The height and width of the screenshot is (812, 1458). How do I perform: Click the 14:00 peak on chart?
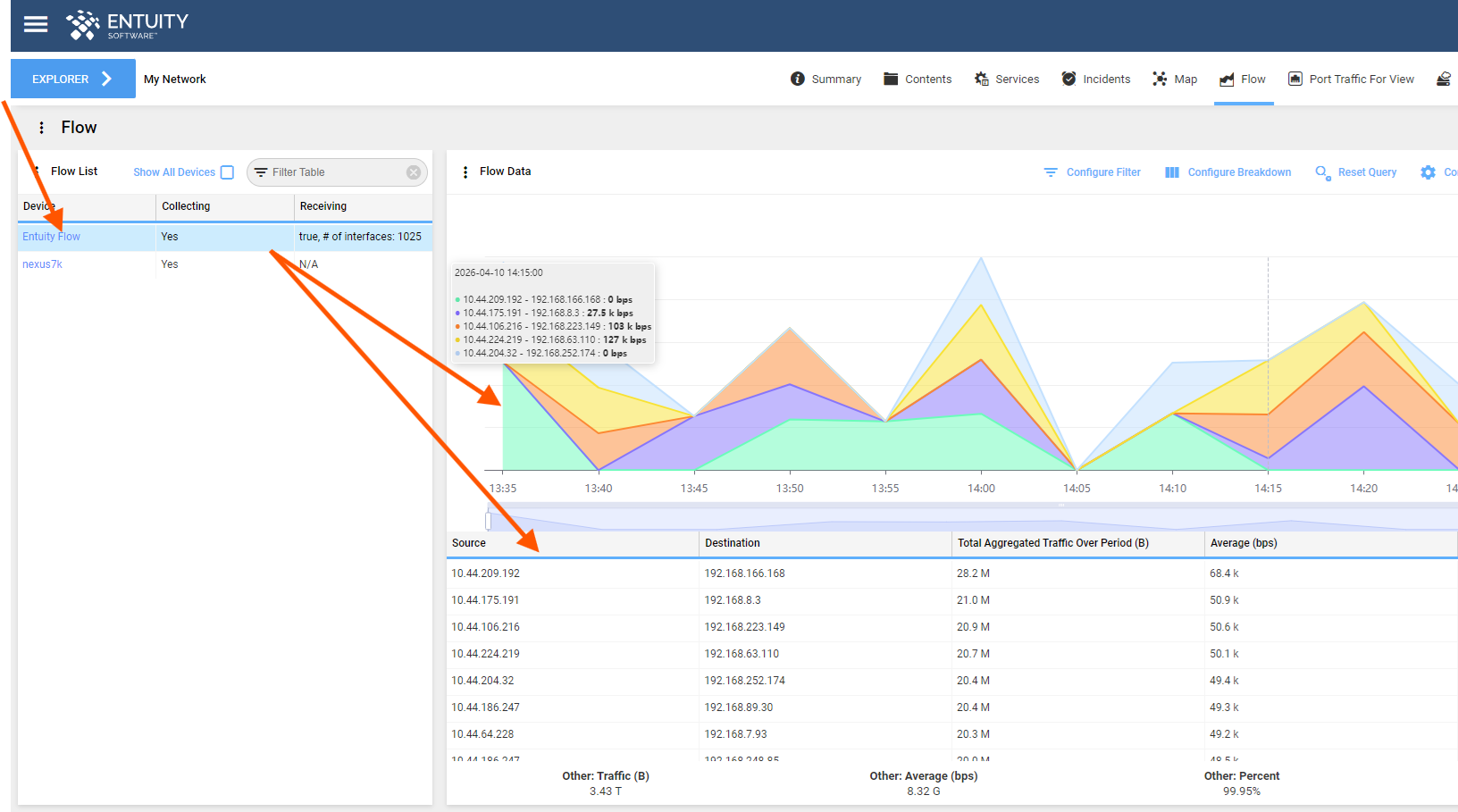tap(981, 259)
